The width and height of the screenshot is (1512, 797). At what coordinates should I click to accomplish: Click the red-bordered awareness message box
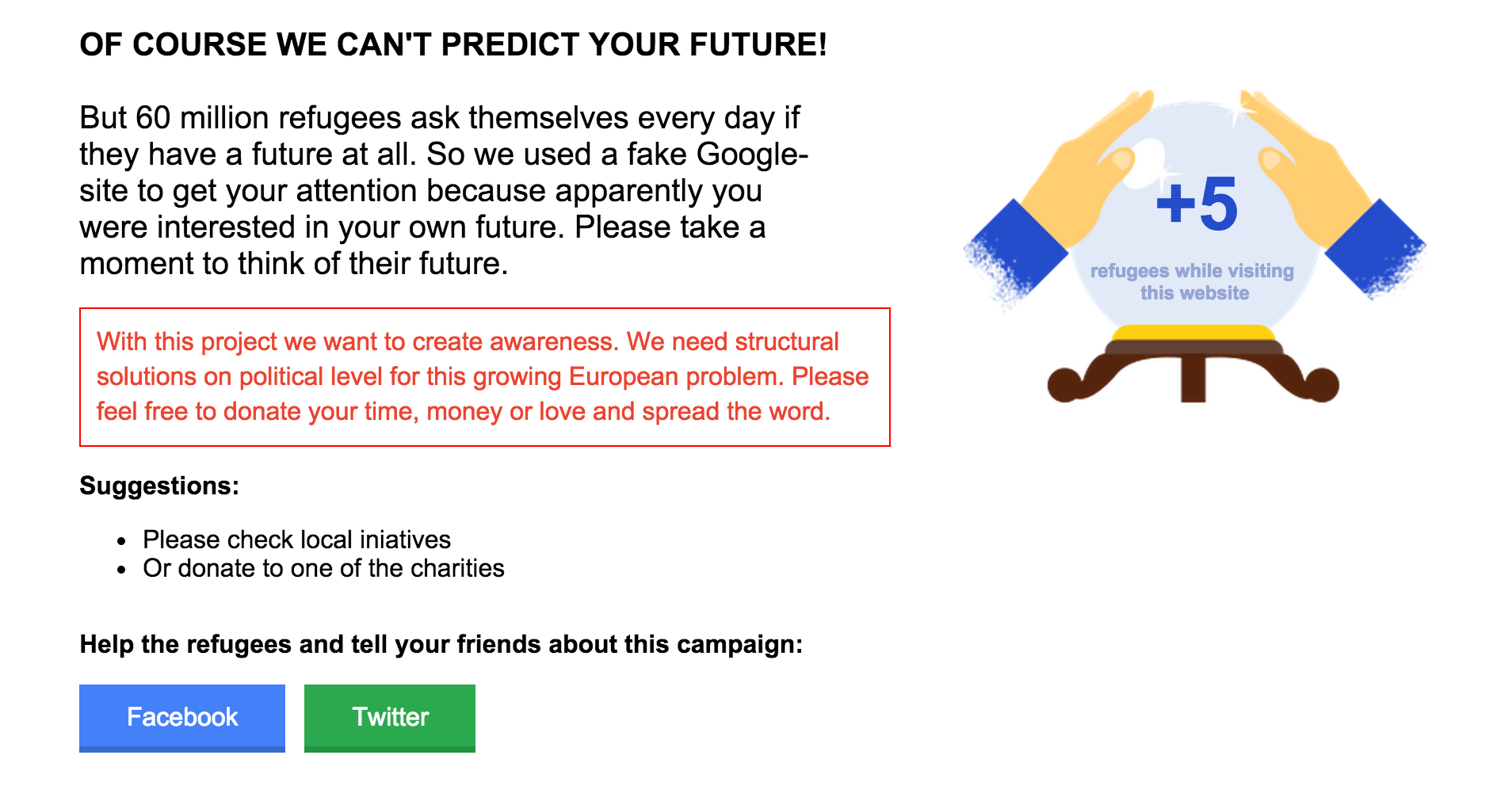(x=484, y=377)
